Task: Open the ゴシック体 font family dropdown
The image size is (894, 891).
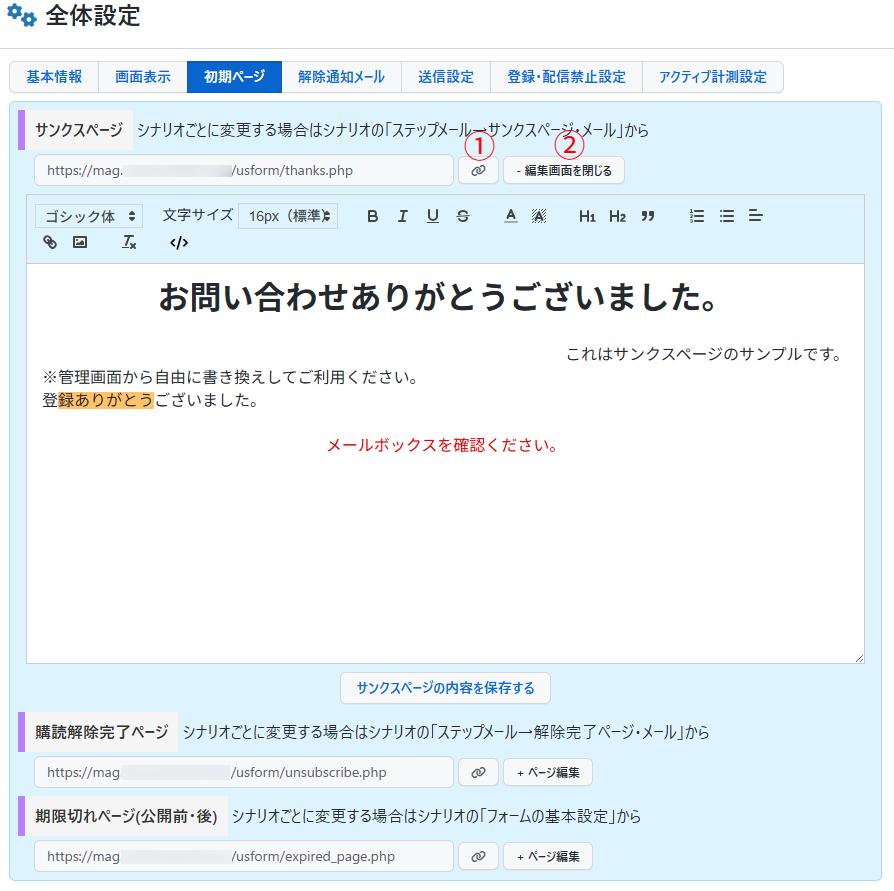Action: (x=89, y=216)
